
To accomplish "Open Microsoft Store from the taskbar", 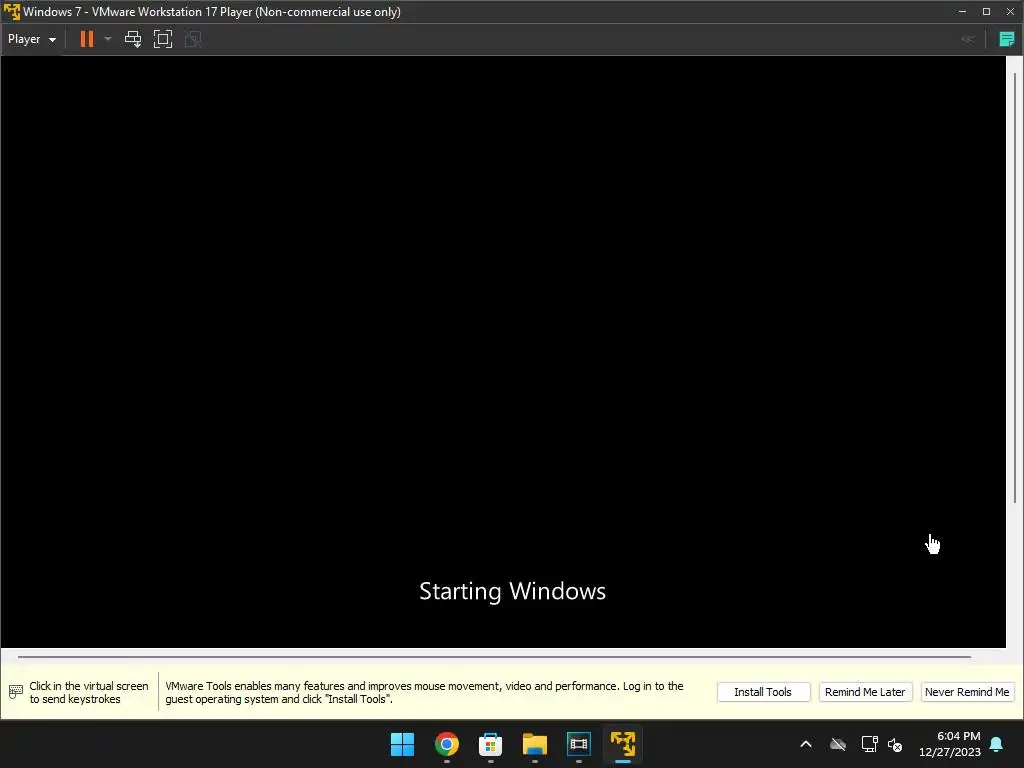I will click(490, 744).
